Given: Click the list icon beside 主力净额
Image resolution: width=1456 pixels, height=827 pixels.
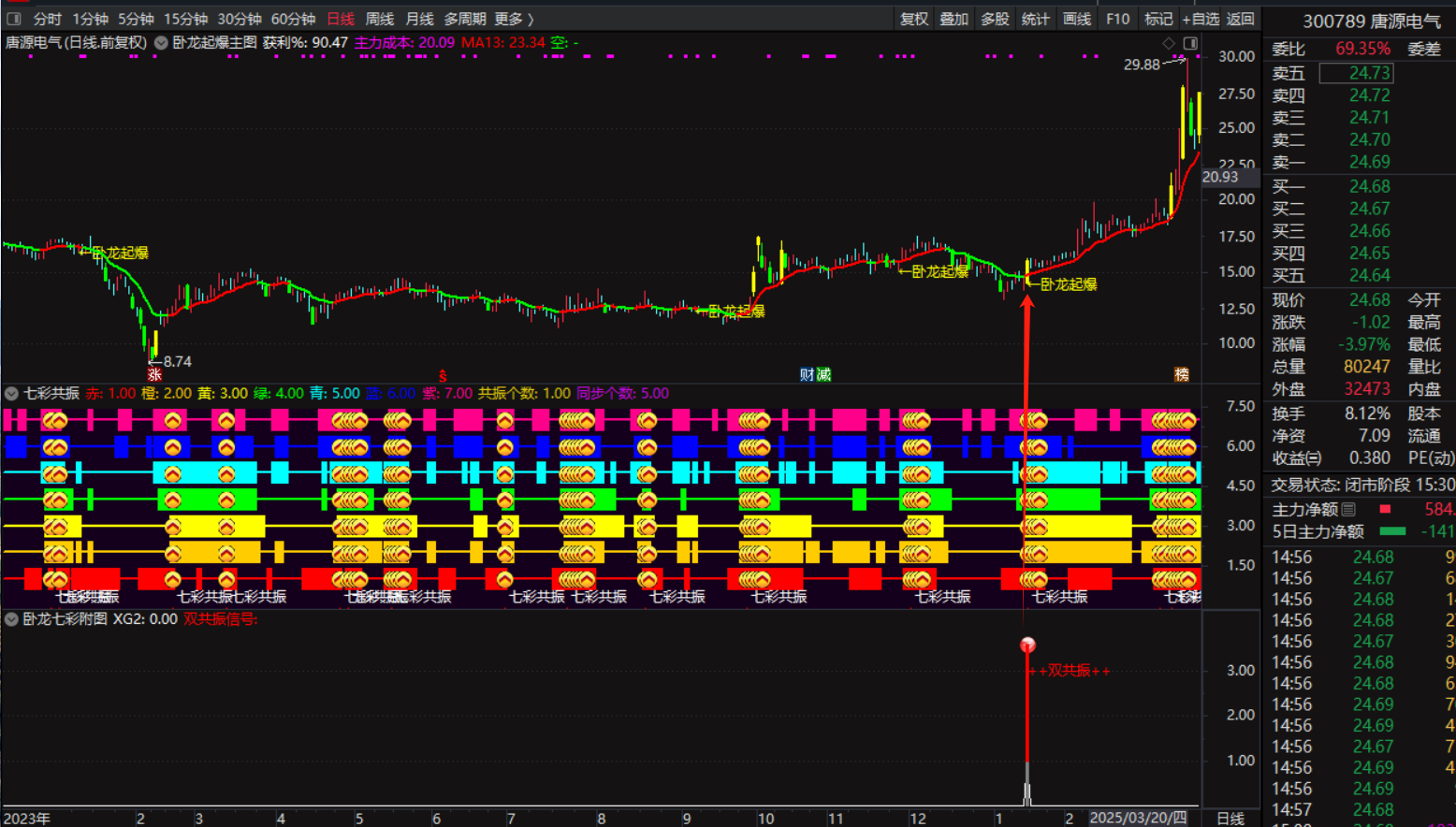Looking at the screenshot, I should 1348,510.
